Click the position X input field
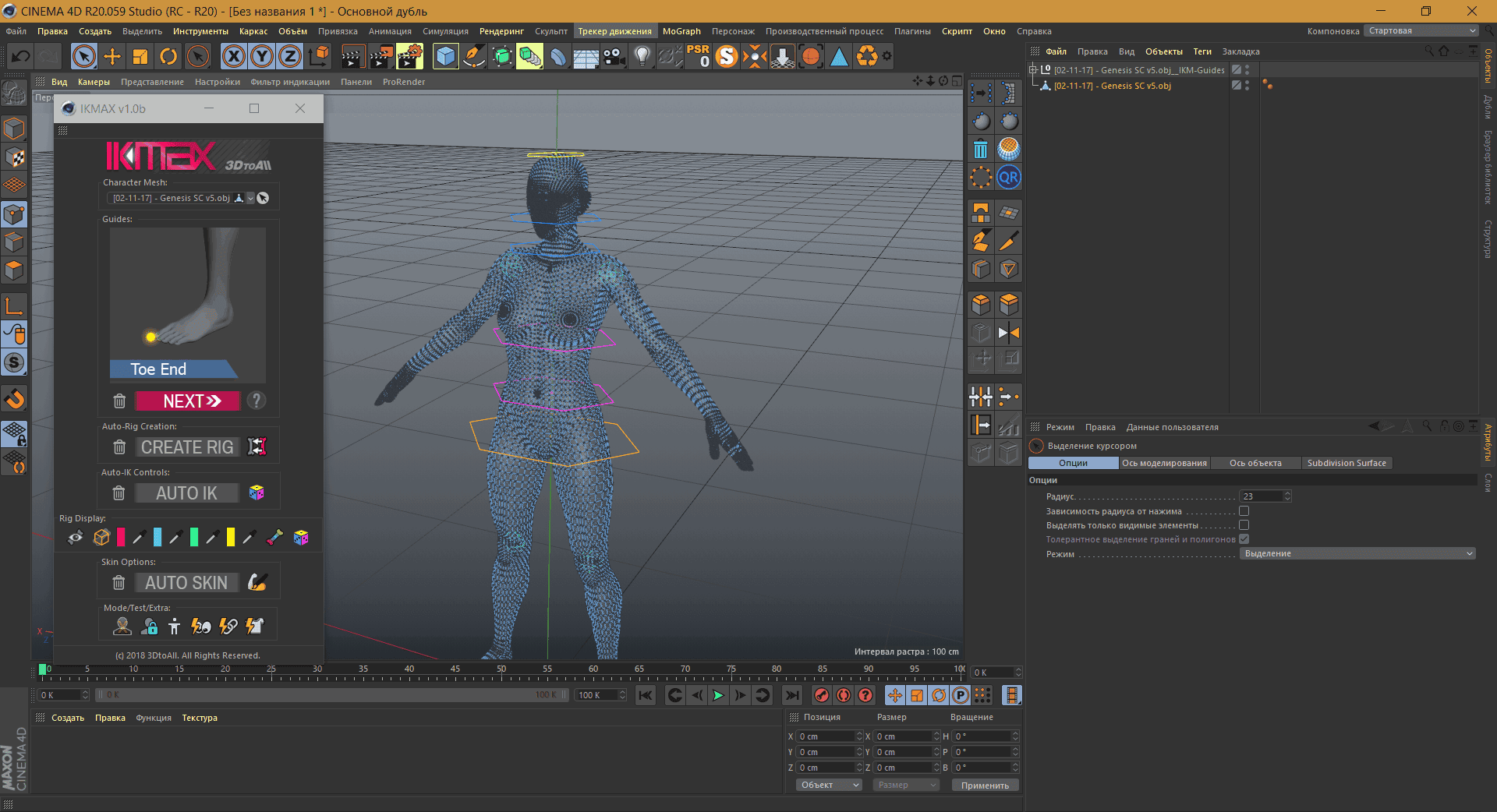Viewport: 1497px width, 812px height. coord(825,736)
